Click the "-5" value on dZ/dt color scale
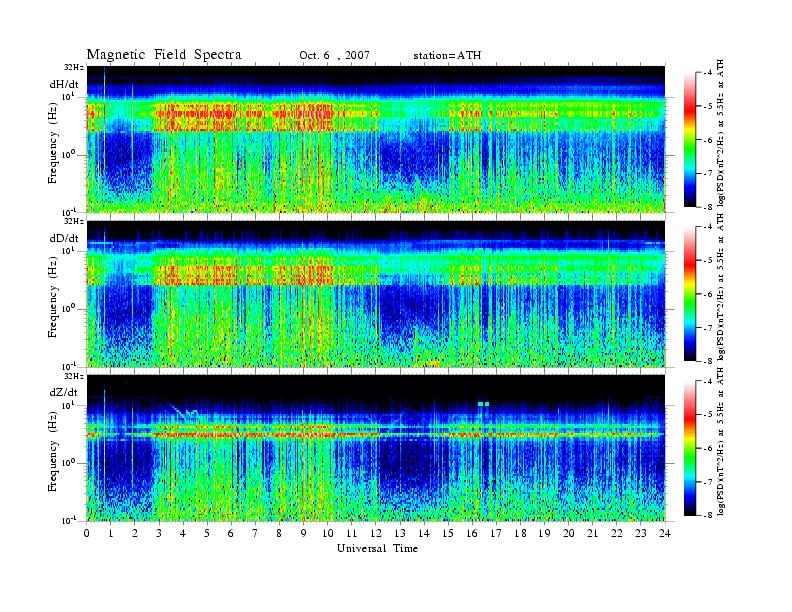 (709, 415)
